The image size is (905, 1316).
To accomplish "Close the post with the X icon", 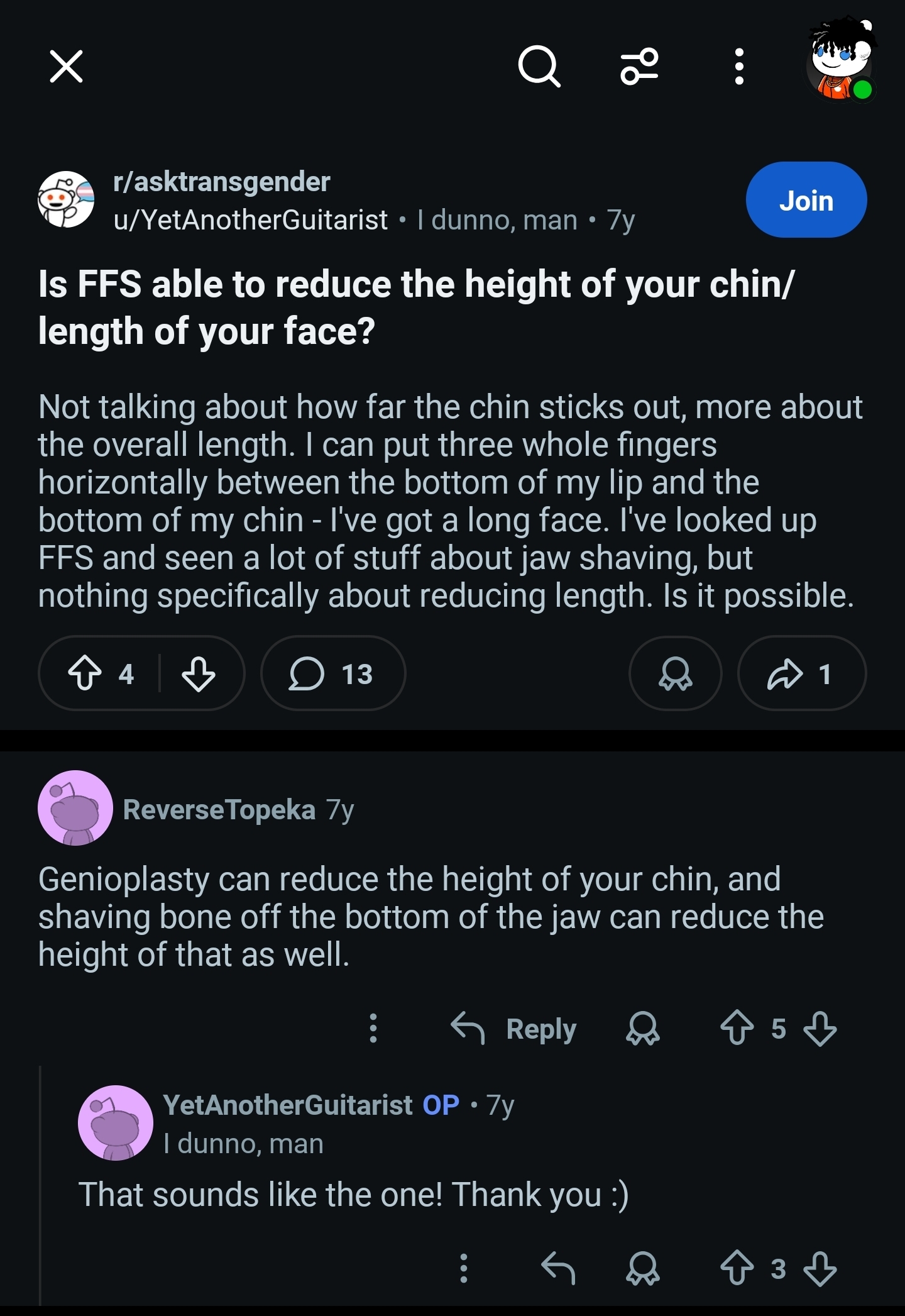I will pos(66,67).
